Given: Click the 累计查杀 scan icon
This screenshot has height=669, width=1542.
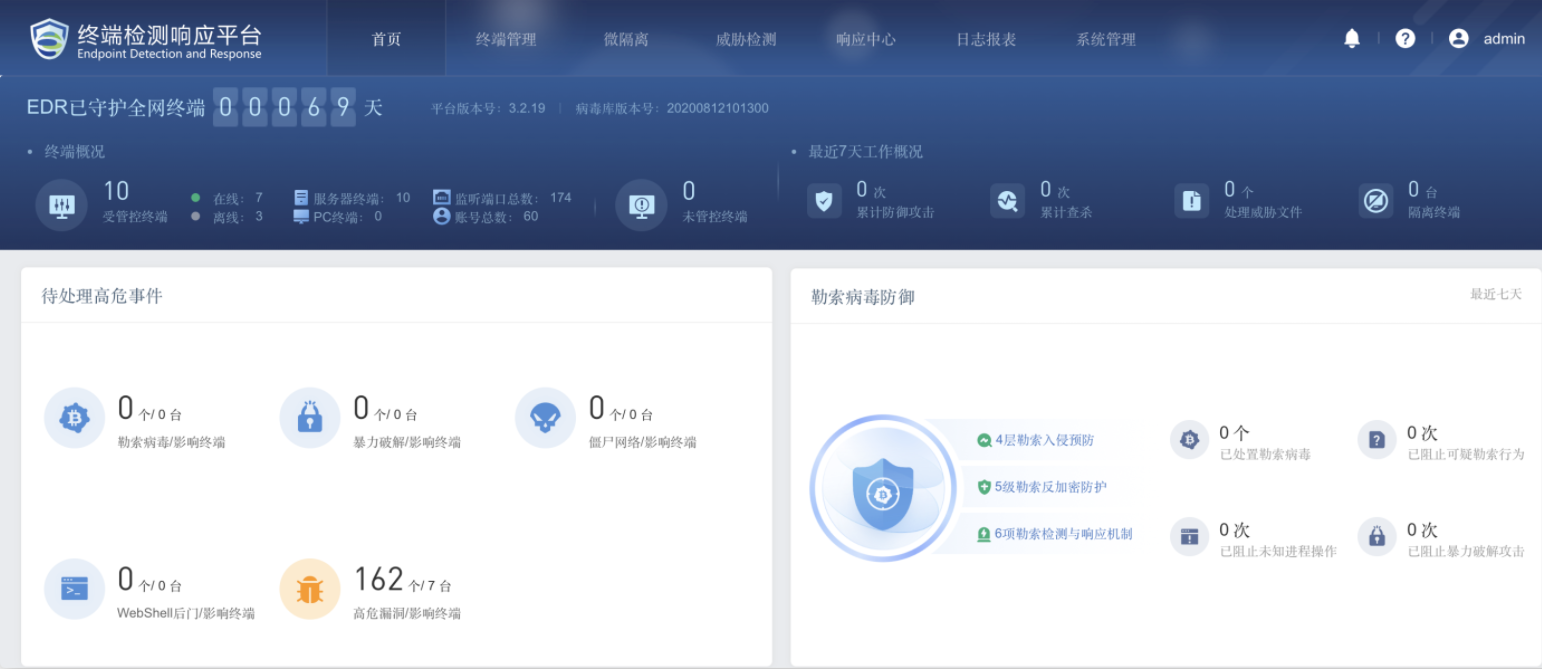Looking at the screenshot, I should point(1007,200).
